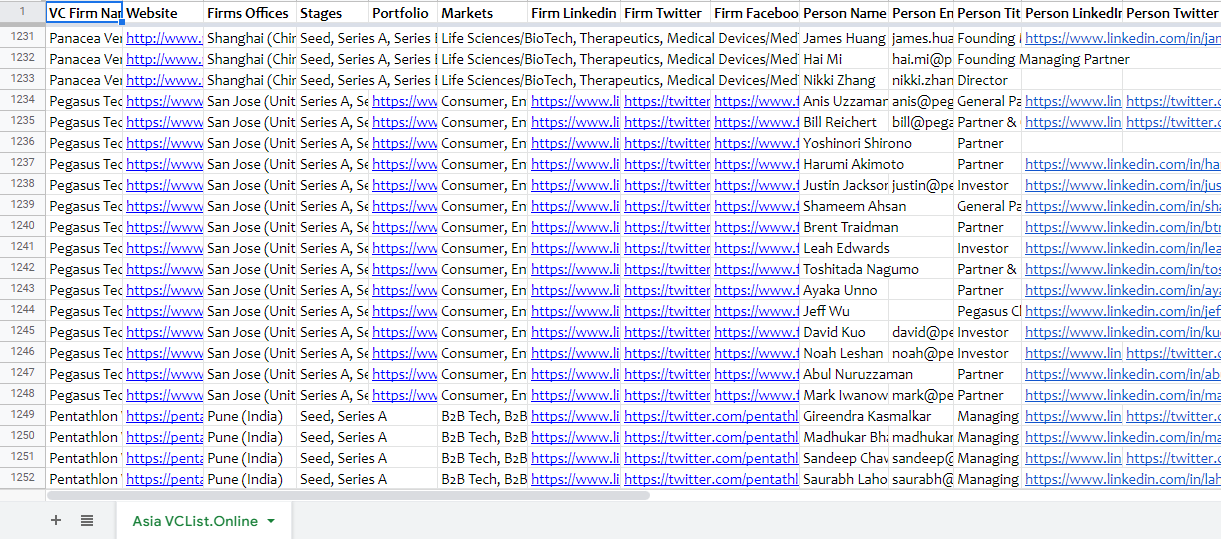The height and width of the screenshot is (539, 1221).
Task: Open Person LinkedIn link for James Huang
Action: [x=1122, y=38]
